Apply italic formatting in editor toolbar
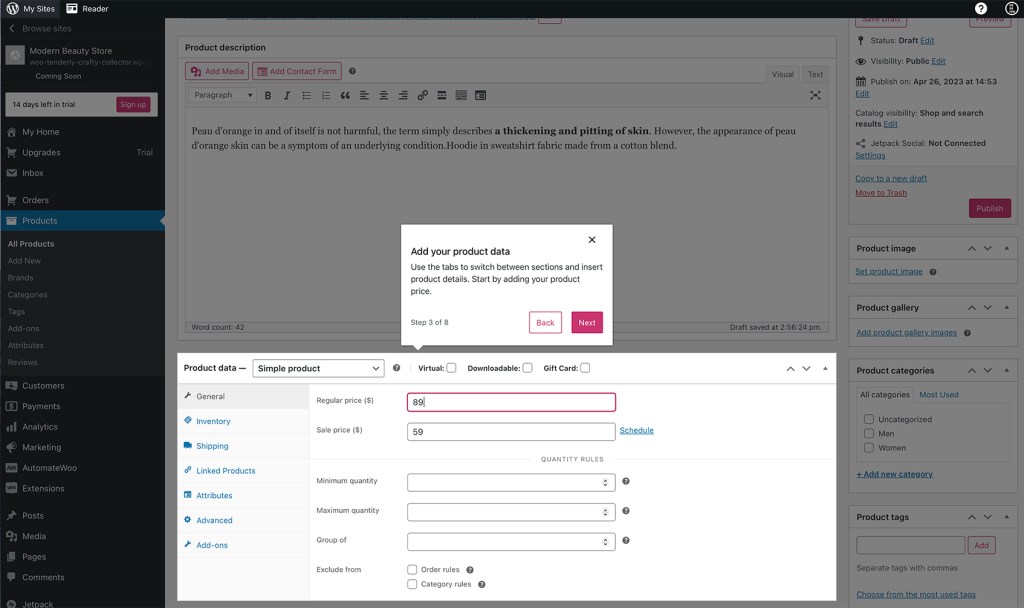This screenshot has height=608, width=1024. 287,95
